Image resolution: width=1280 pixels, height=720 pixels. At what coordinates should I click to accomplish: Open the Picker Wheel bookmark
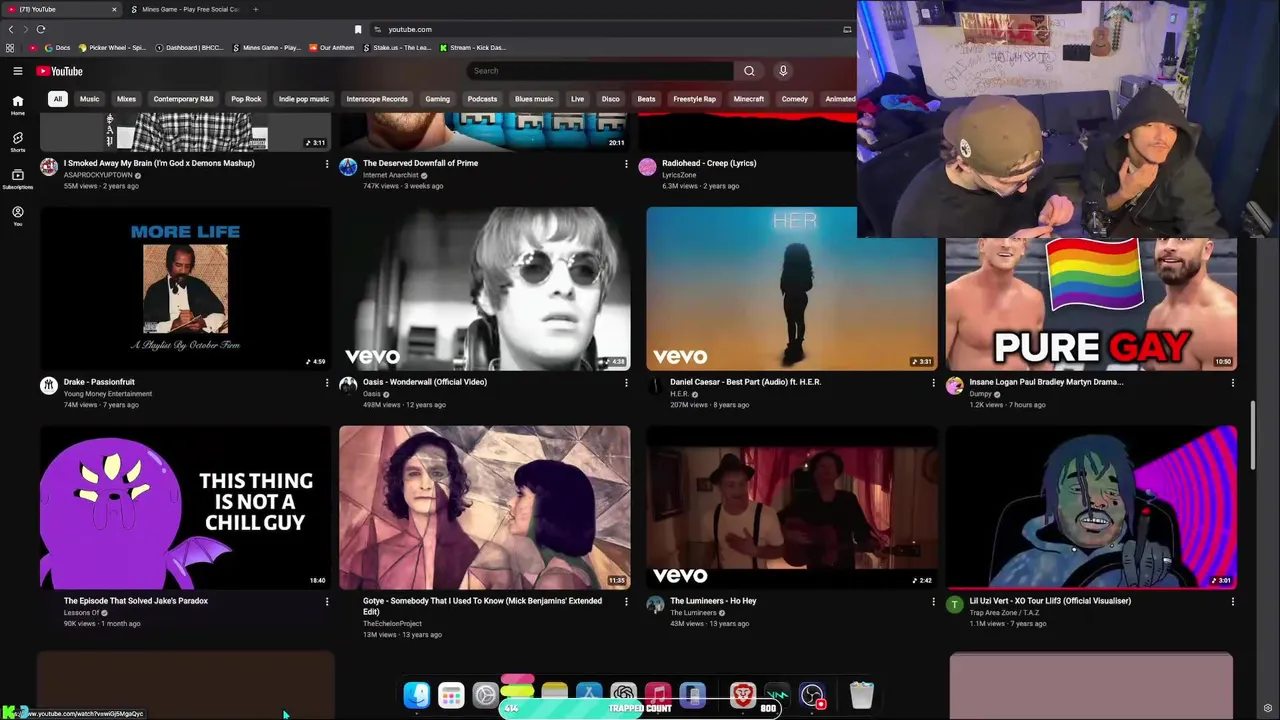coord(112,47)
